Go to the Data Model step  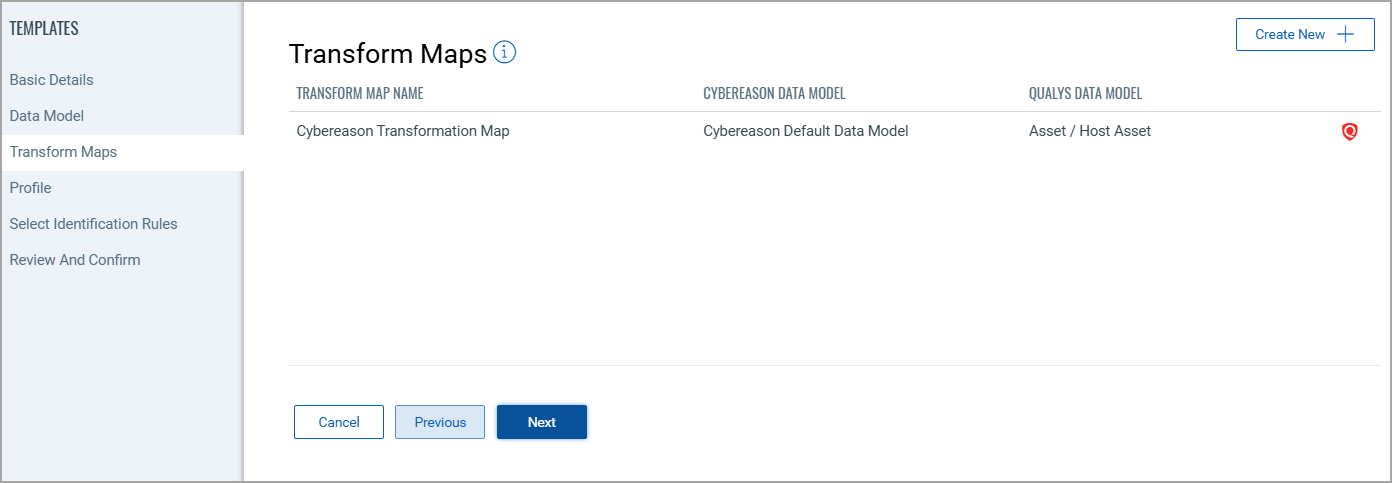click(x=47, y=116)
